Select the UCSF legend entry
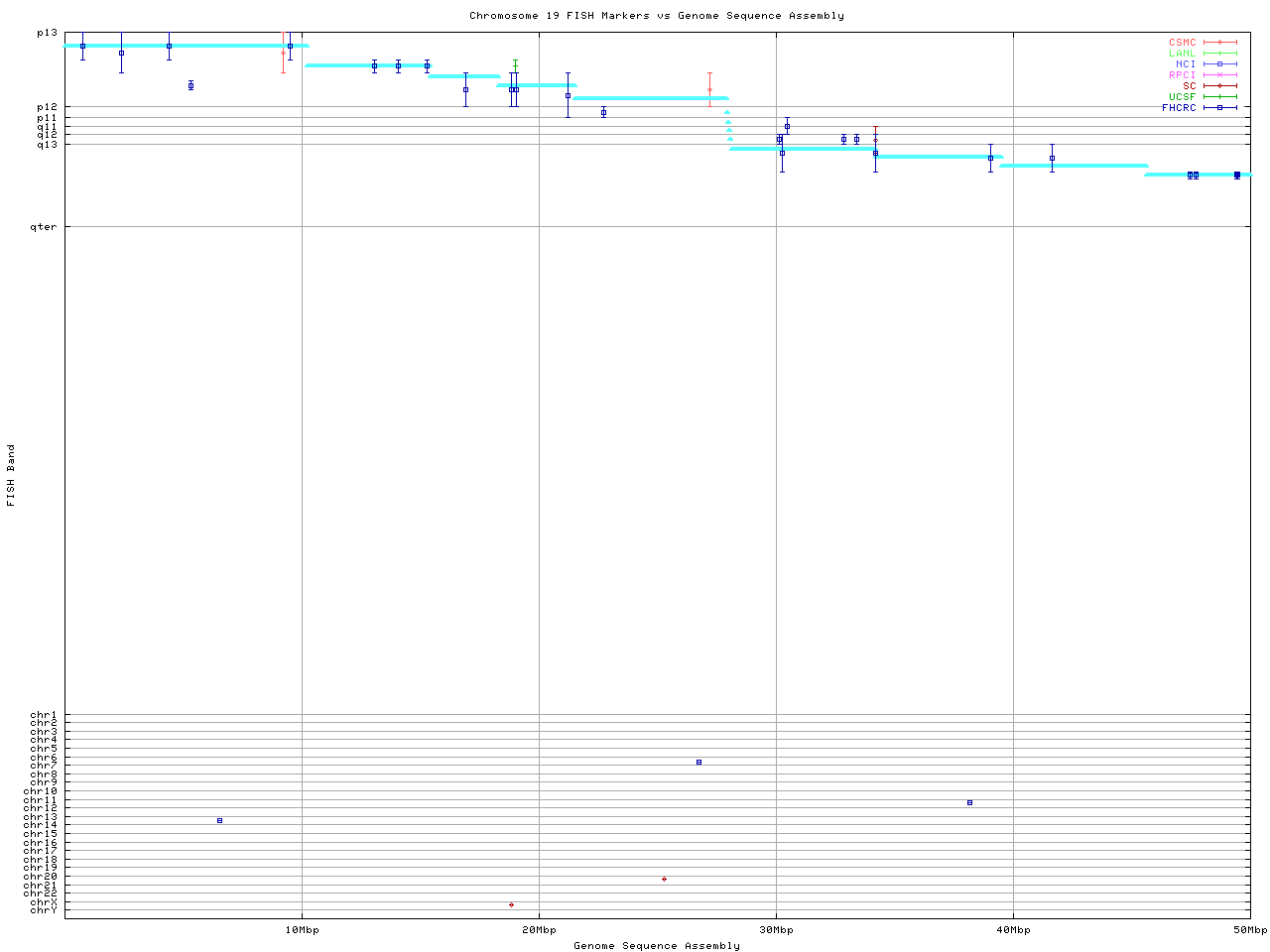The height and width of the screenshot is (952, 1270). point(1183,97)
